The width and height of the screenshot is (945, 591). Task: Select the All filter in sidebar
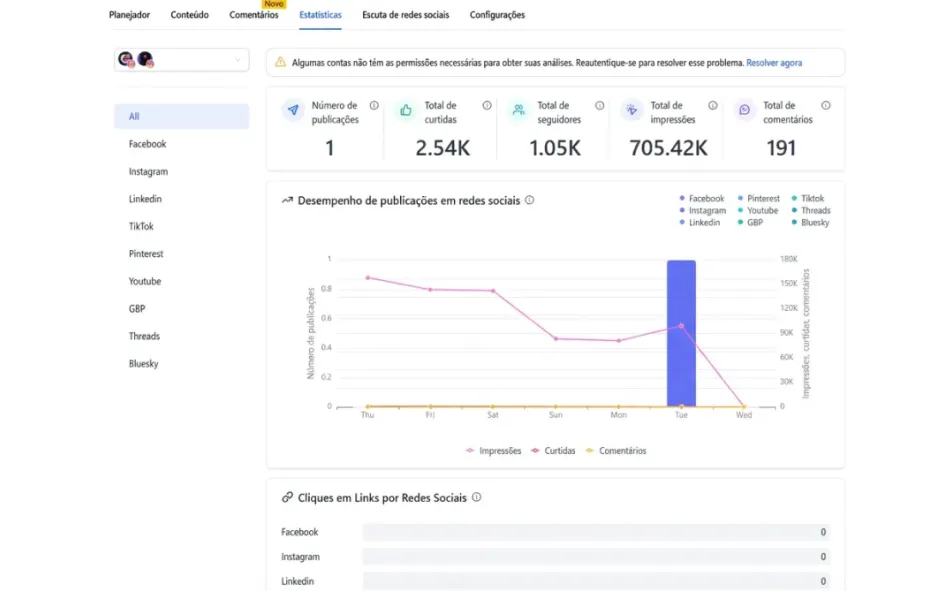tap(181, 116)
